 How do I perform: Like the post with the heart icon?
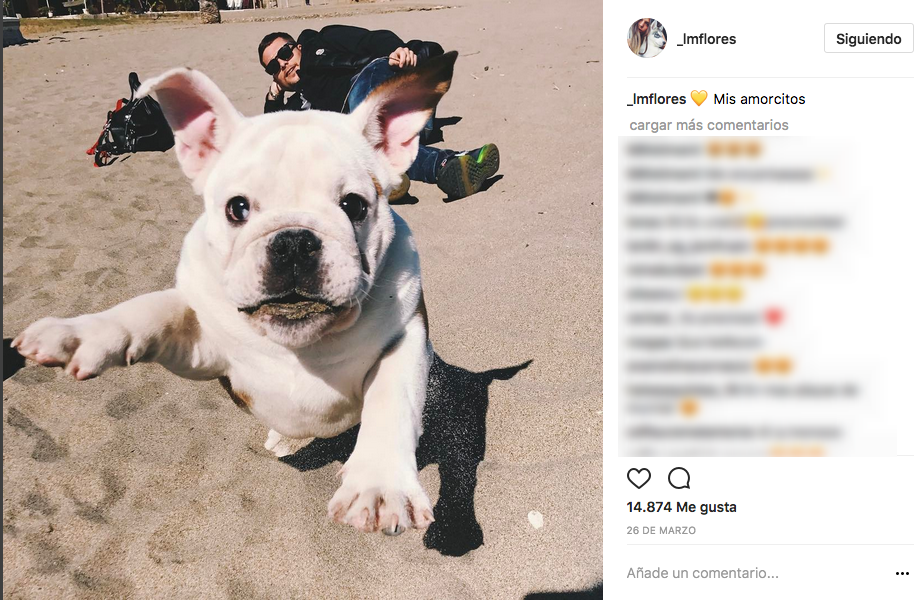point(638,478)
